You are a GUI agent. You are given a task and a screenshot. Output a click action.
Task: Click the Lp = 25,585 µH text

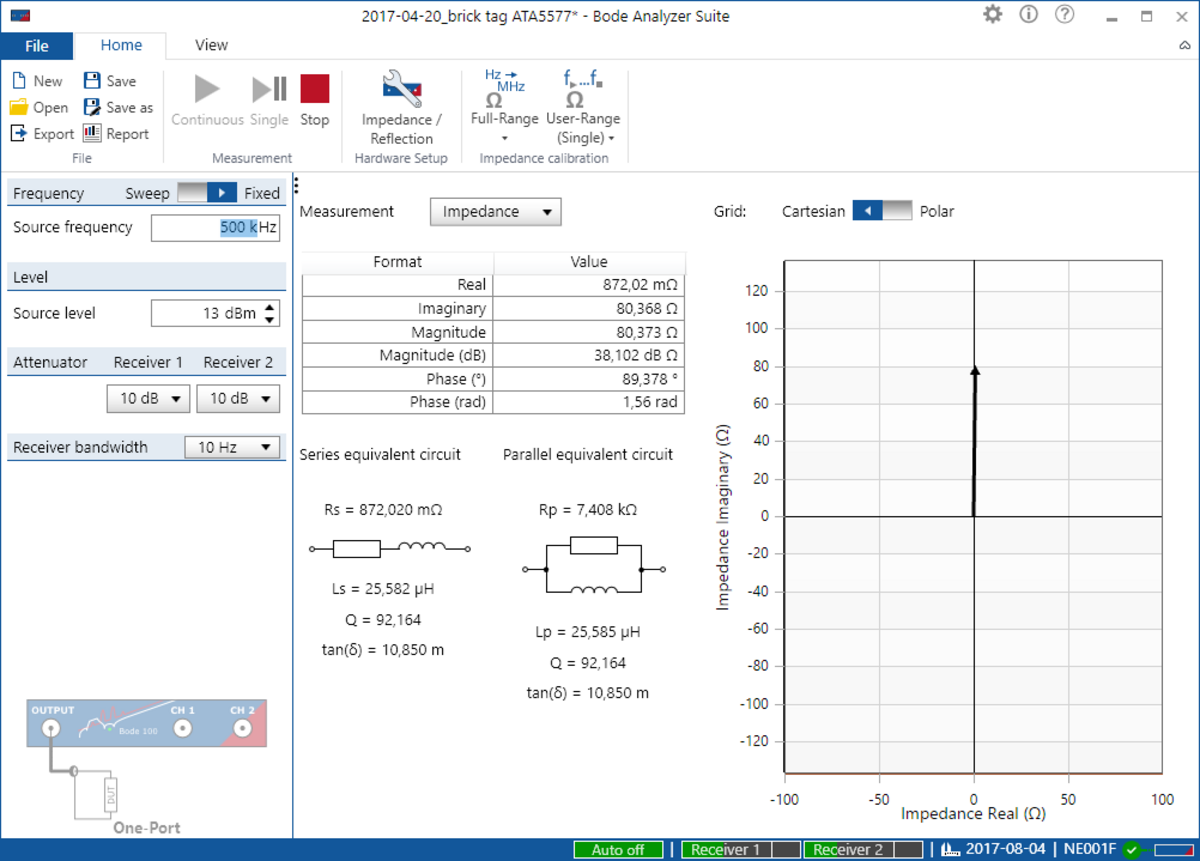[588, 633]
